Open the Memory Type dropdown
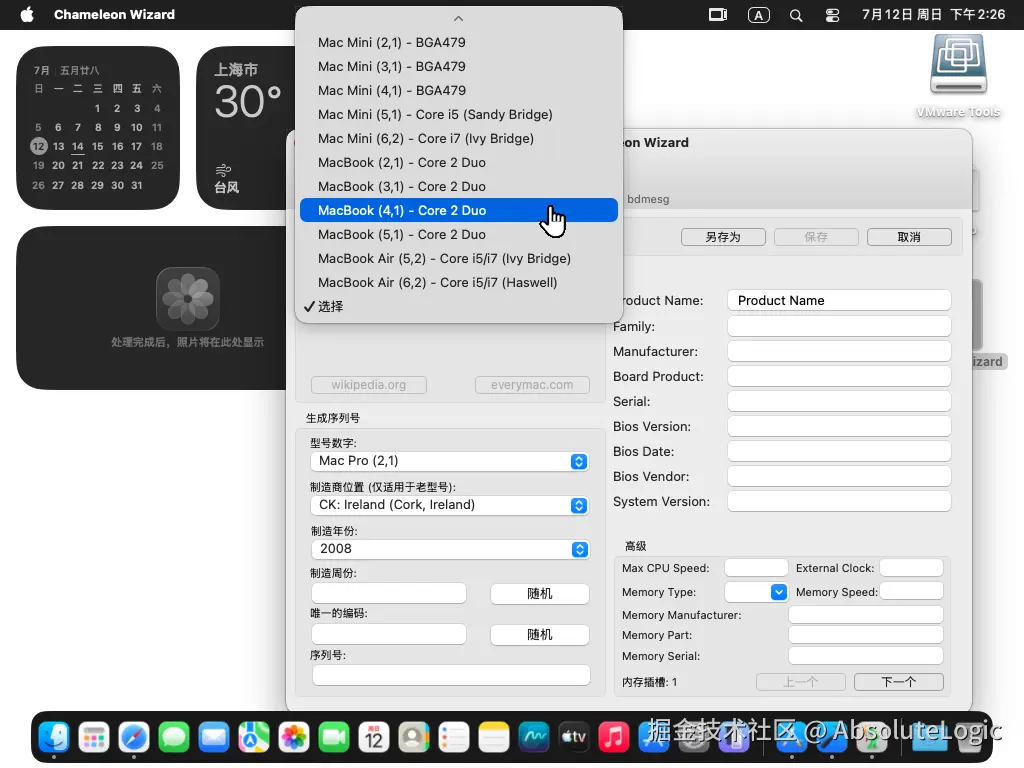1024x768 pixels. pos(756,592)
